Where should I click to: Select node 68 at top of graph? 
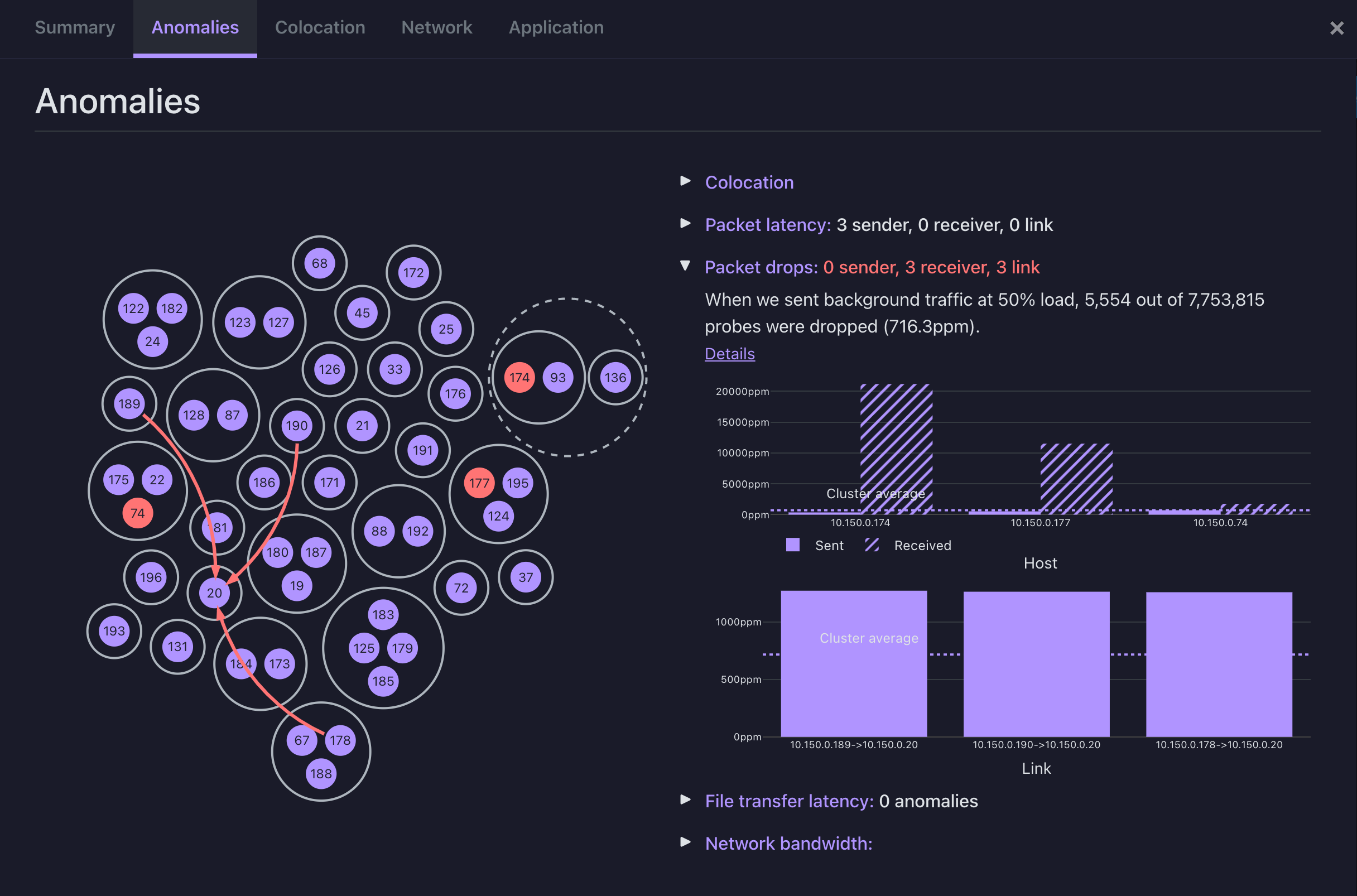(x=319, y=263)
